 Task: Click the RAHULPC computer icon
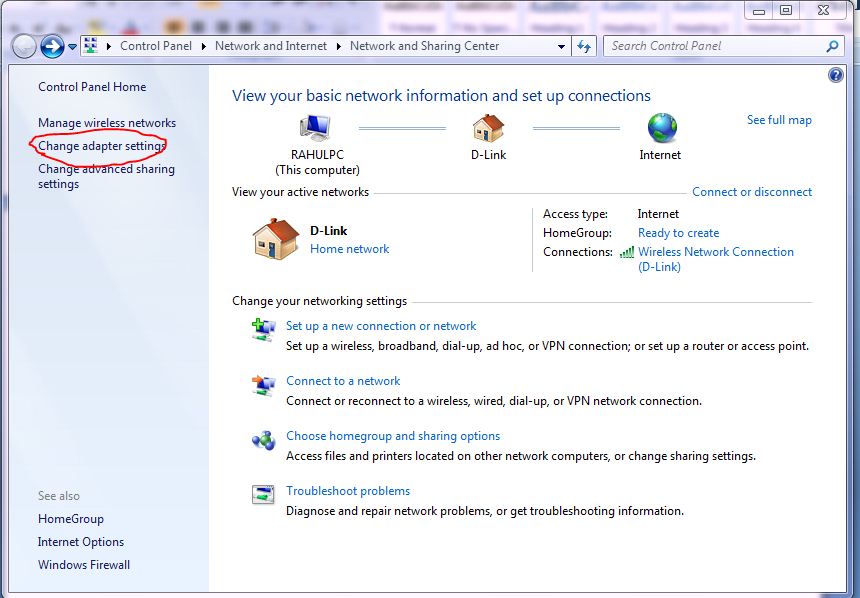(x=316, y=128)
